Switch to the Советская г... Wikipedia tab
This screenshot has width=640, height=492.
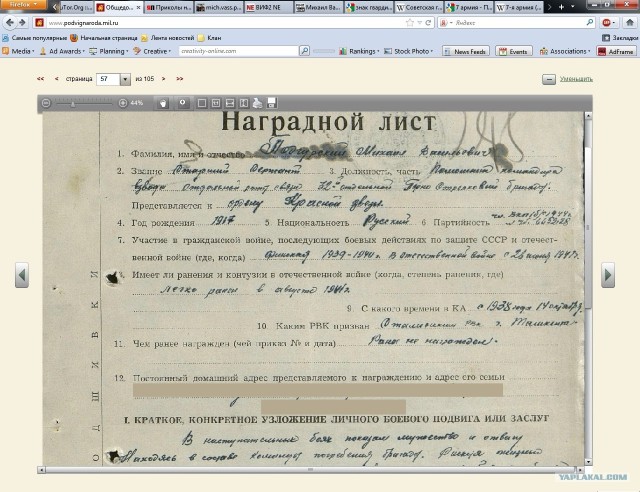418,7
